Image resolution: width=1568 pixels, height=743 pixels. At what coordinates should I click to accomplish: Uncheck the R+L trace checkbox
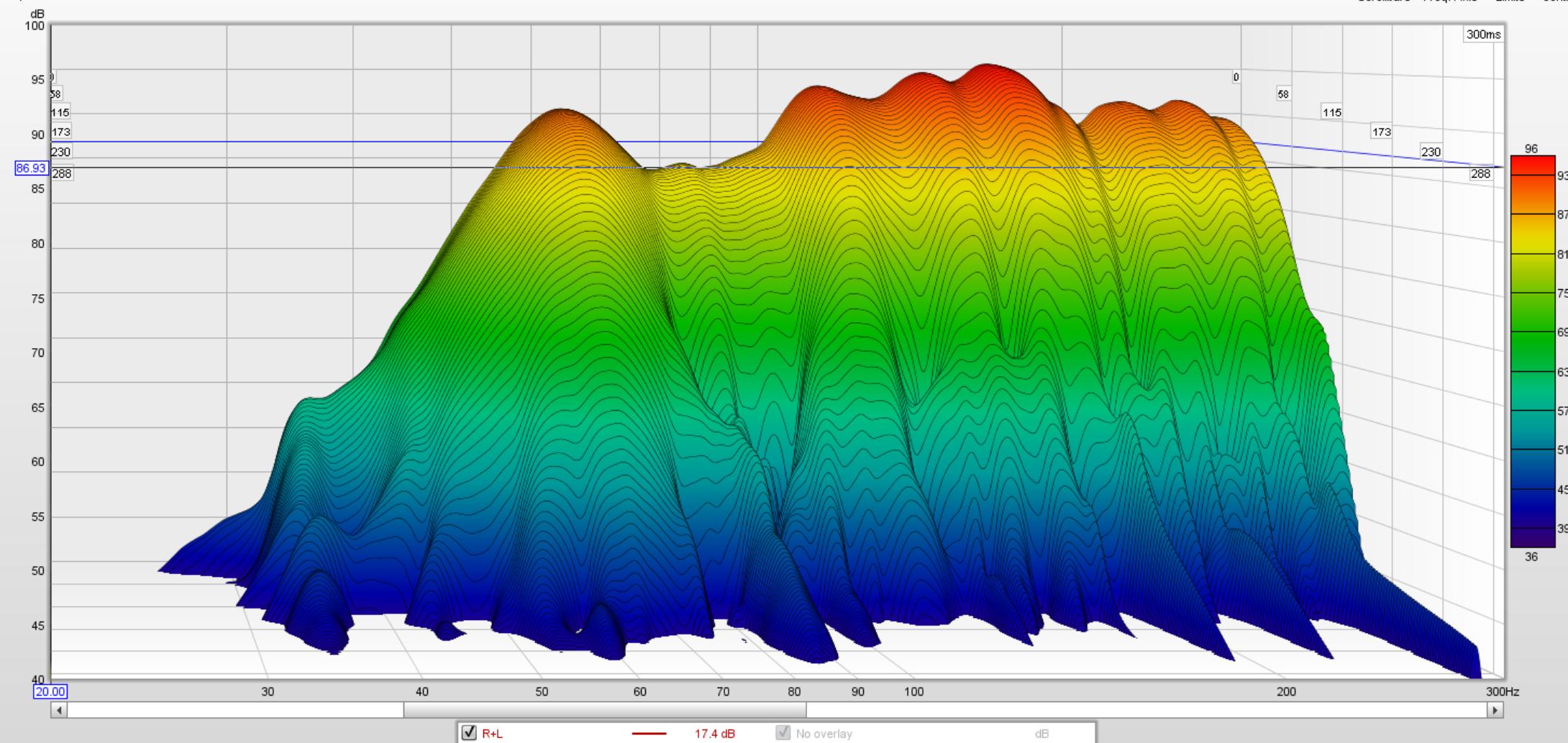pos(469,733)
